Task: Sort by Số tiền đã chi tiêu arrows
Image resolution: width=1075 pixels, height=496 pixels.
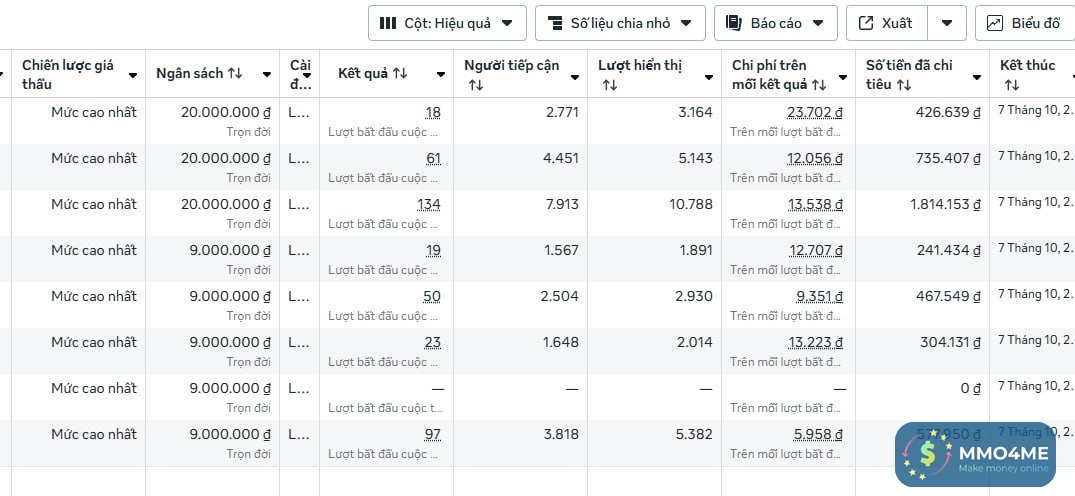Action: point(904,85)
